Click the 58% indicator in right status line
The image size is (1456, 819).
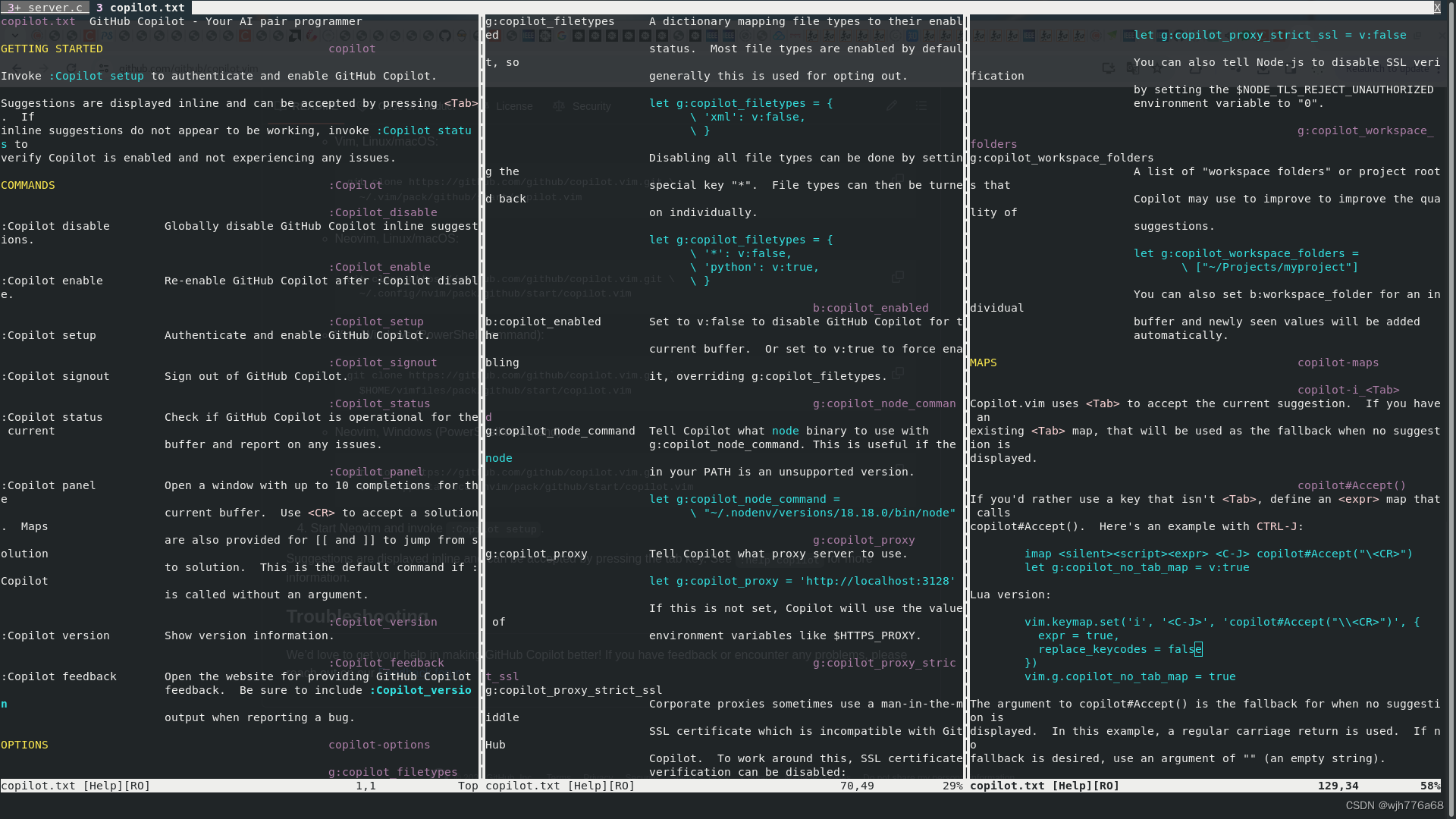coord(1430,786)
